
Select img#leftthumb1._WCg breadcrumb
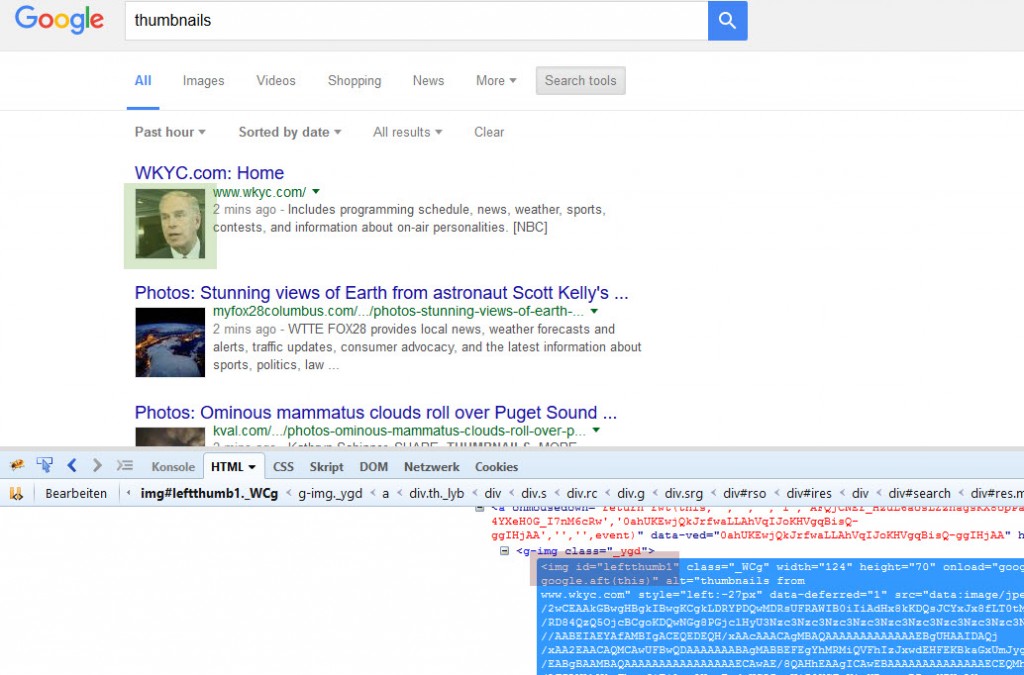[x=209, y=494]
